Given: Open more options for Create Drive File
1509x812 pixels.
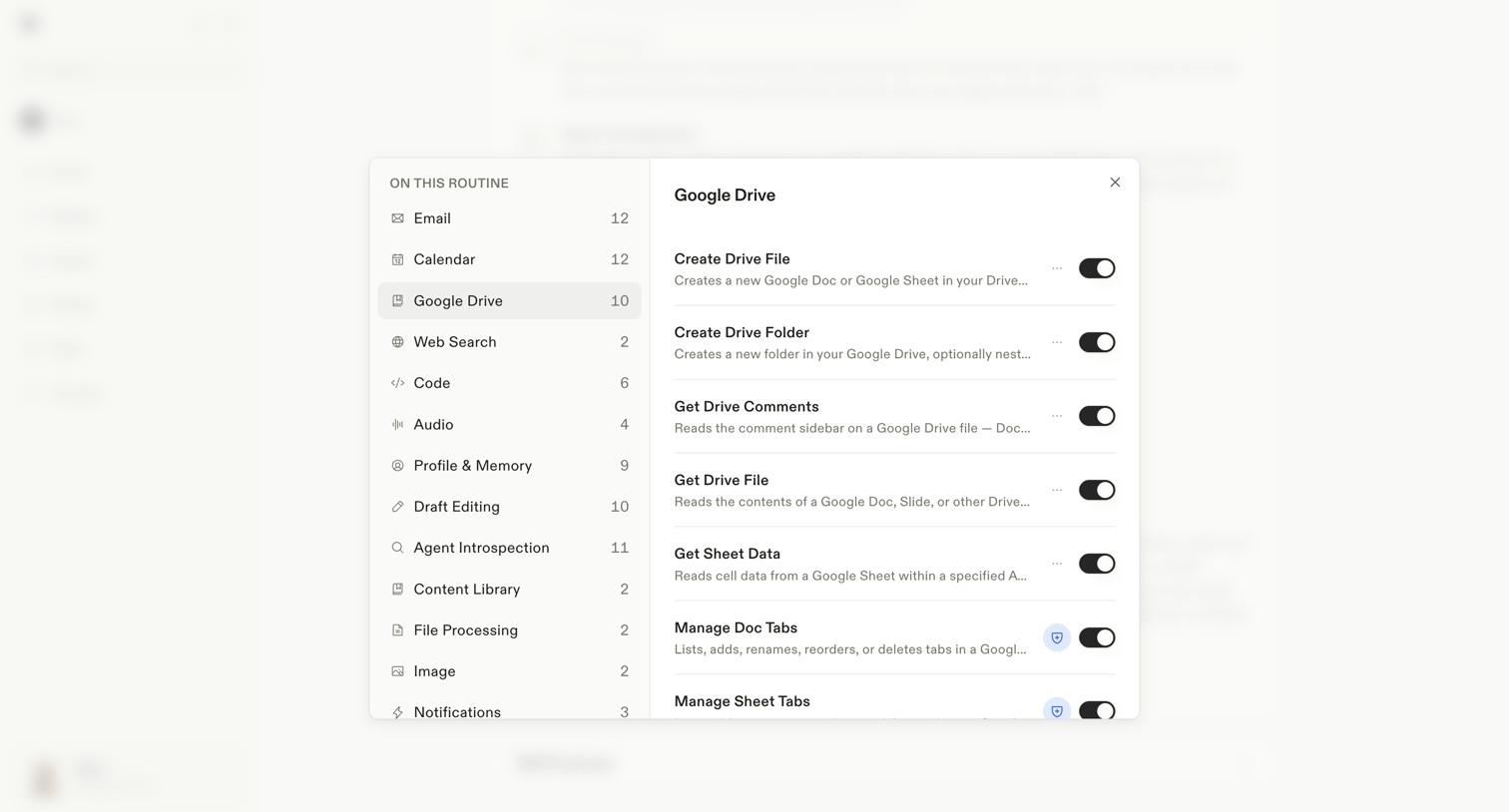Looking at the screenshot, I should (x=1057, y=268).
